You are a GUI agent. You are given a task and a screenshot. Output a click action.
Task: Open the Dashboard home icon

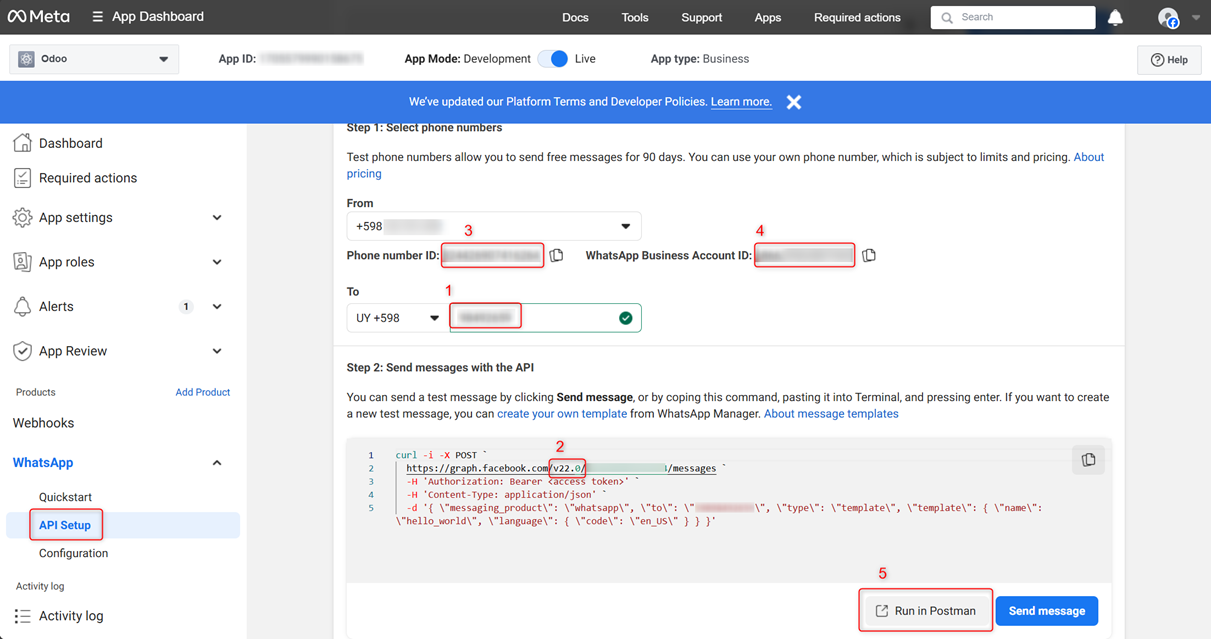22,143
